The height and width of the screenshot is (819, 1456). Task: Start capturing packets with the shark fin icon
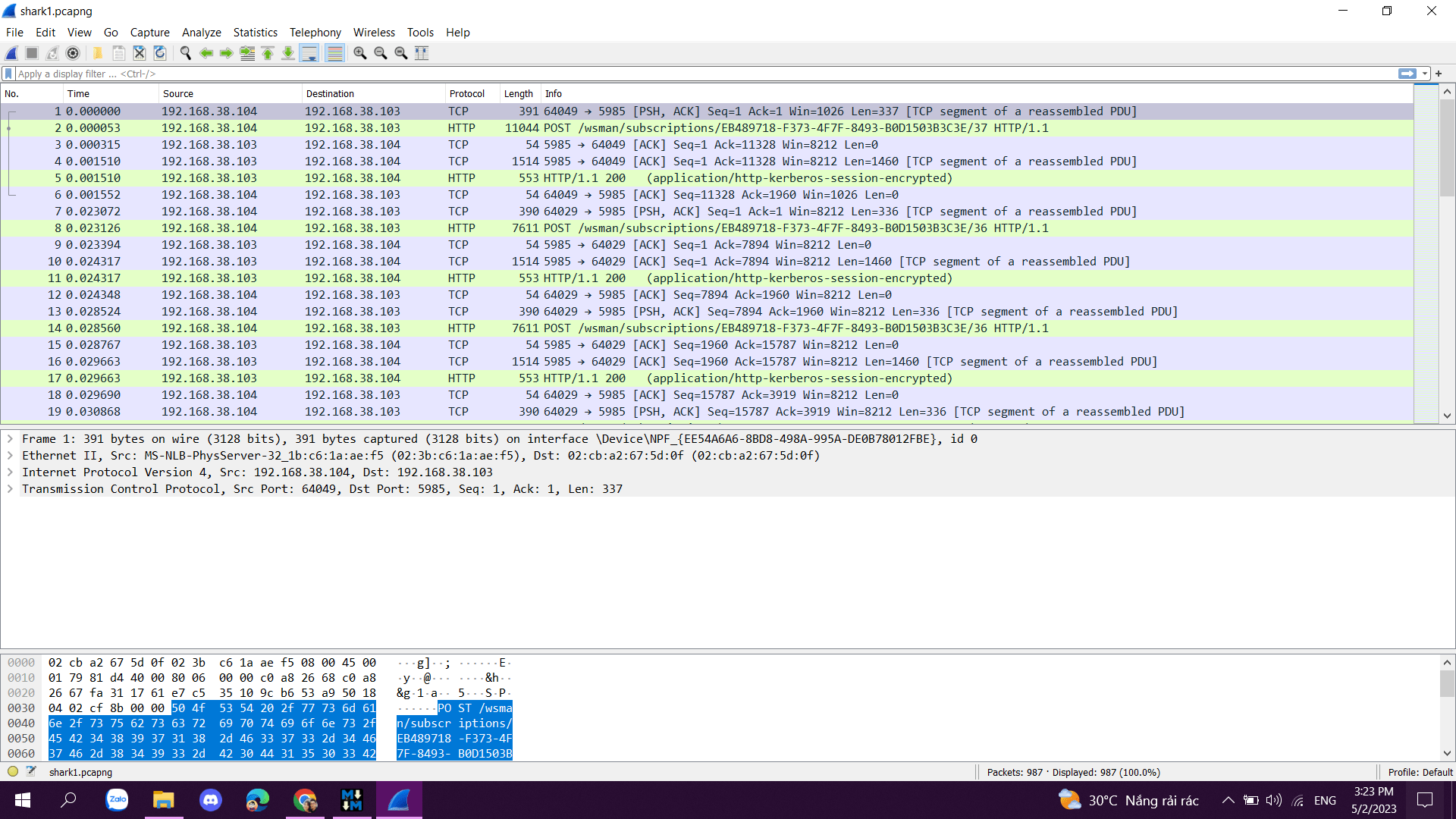click(11, 53)
